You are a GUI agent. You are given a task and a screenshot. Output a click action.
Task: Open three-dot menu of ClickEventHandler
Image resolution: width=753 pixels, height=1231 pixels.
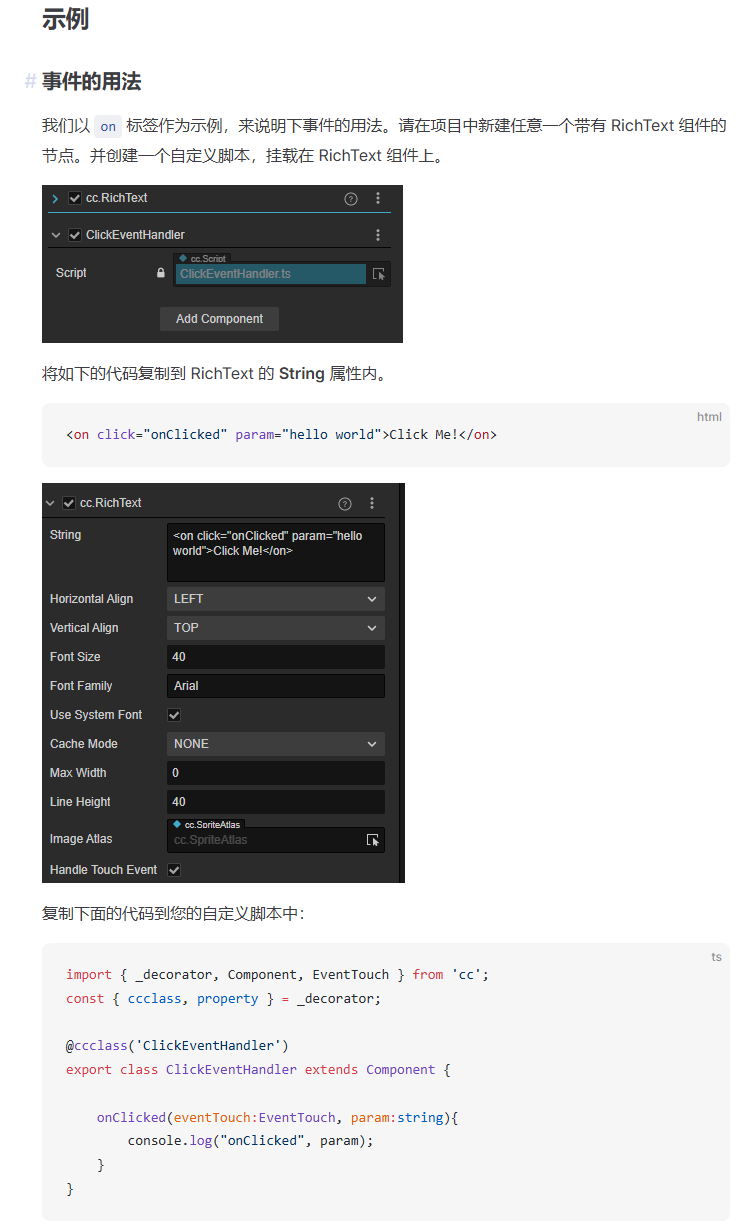point(378,235)
